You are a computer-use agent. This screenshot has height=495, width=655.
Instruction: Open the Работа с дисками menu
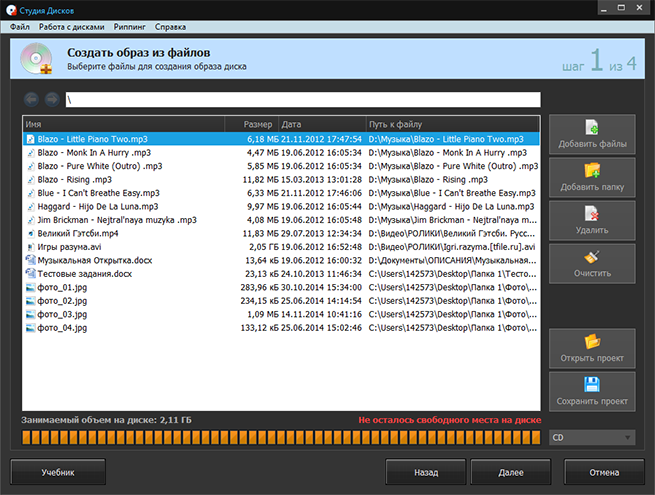coord(71,25)
